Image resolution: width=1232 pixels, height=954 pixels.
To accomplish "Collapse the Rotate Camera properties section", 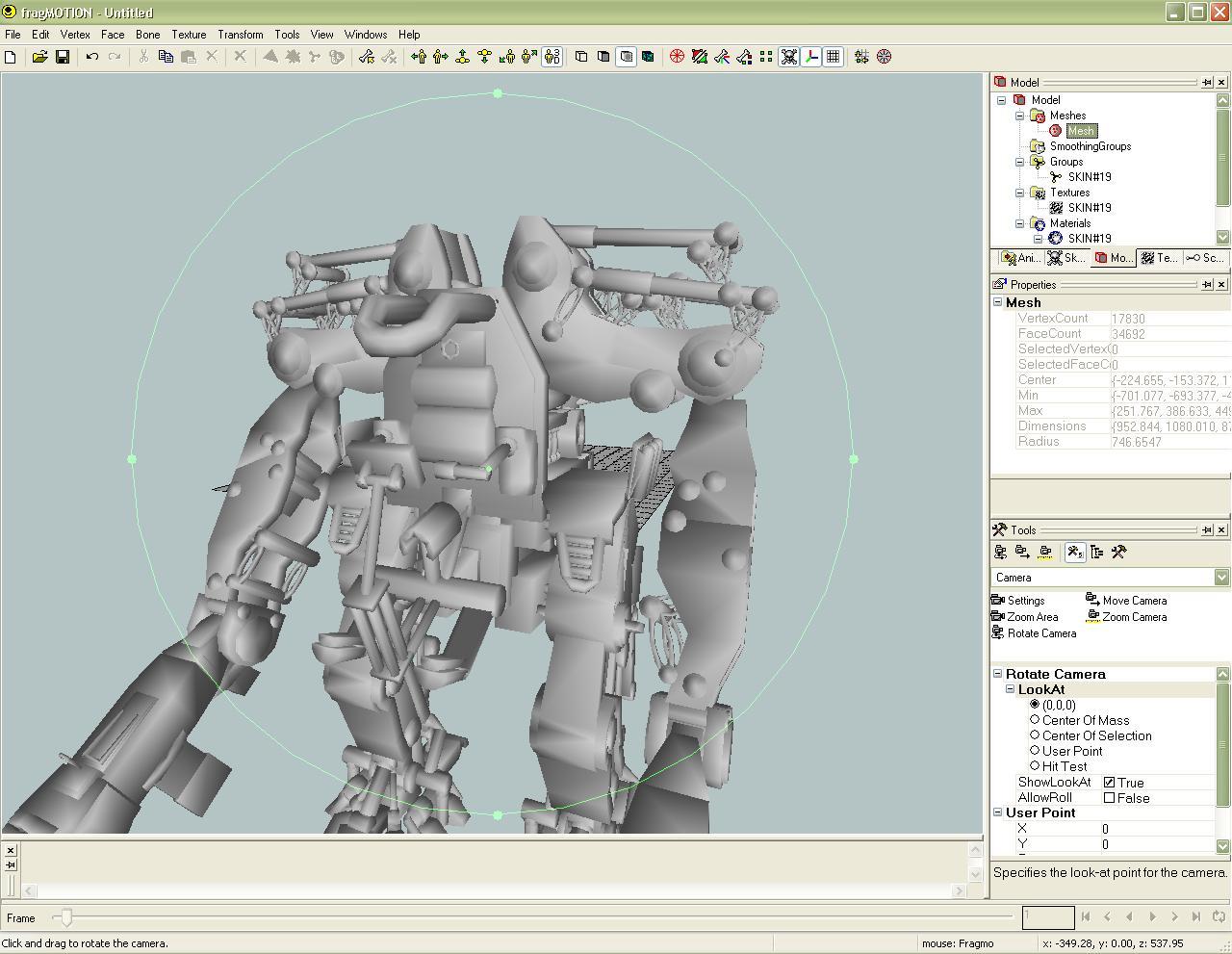I will (997, 674).
